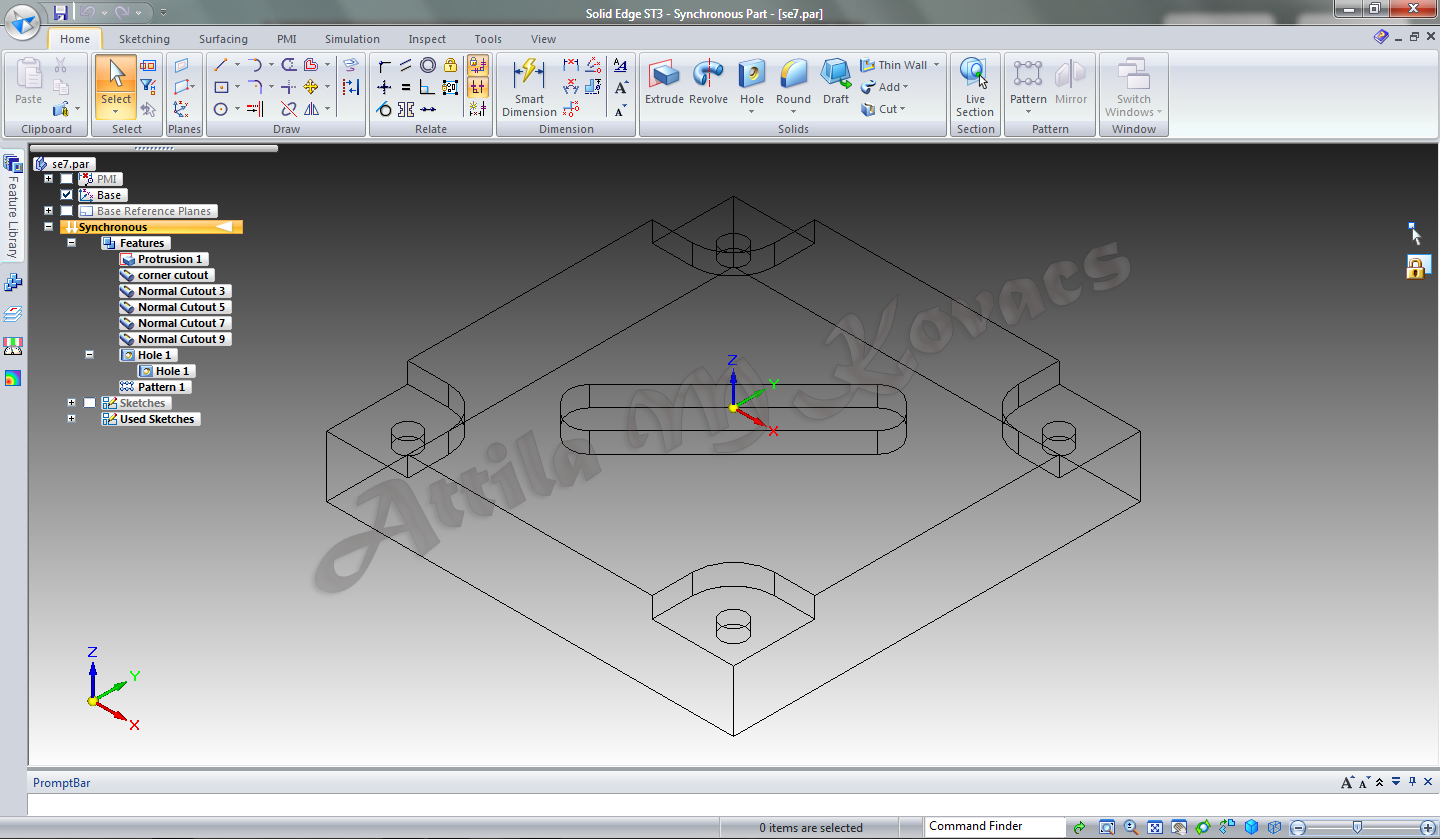
Task: Select the Line draw tool
Action: pos(221,65)
